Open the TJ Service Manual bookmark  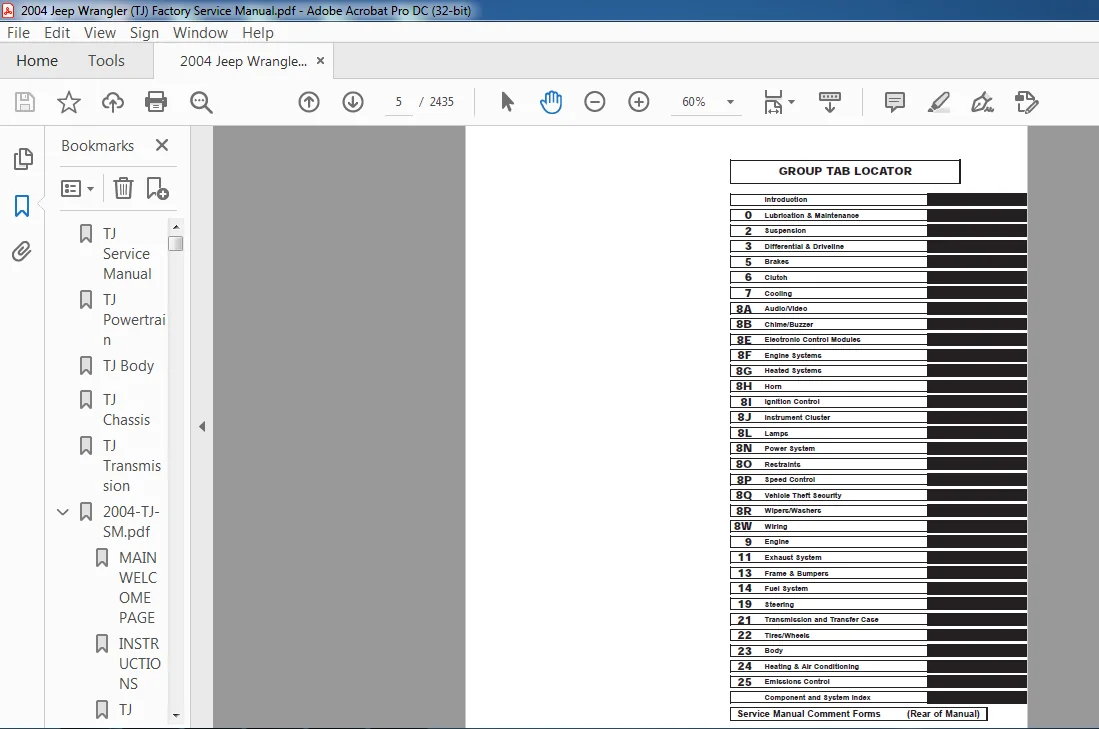tap(125, 253)
